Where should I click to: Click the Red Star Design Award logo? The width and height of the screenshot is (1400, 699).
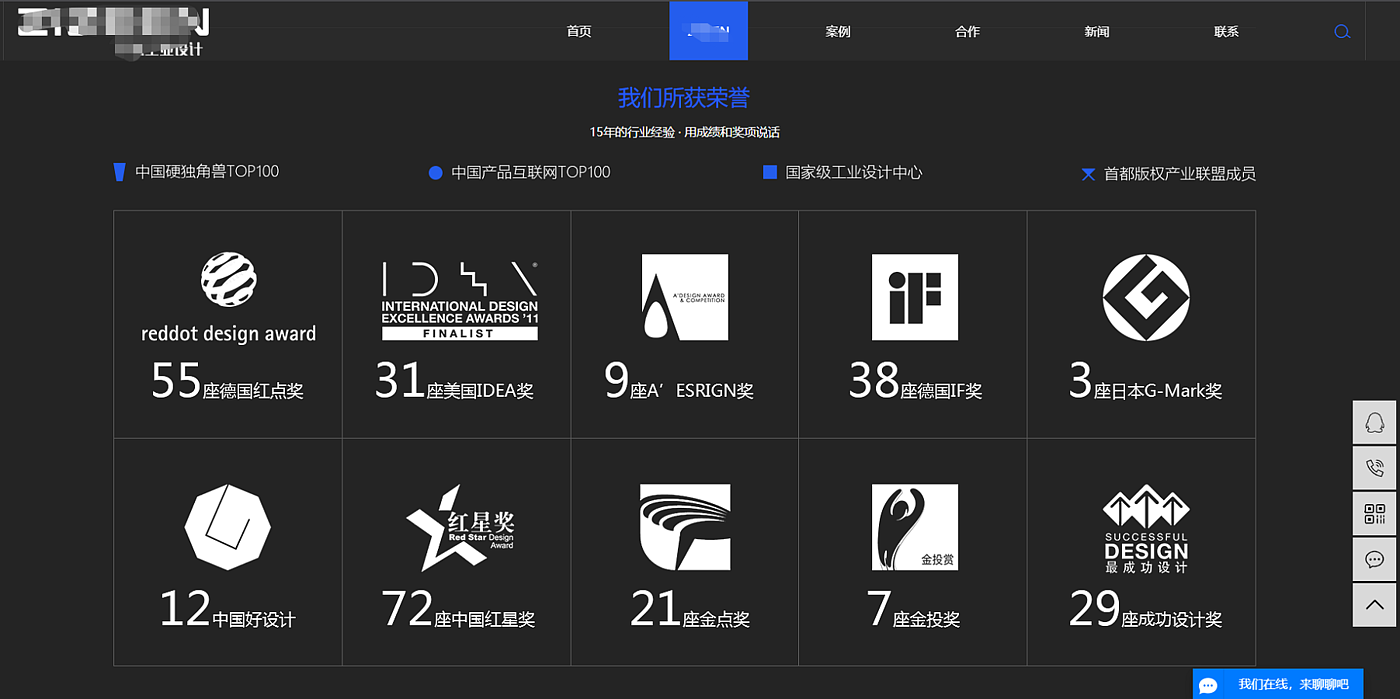[x=460, y=528]
